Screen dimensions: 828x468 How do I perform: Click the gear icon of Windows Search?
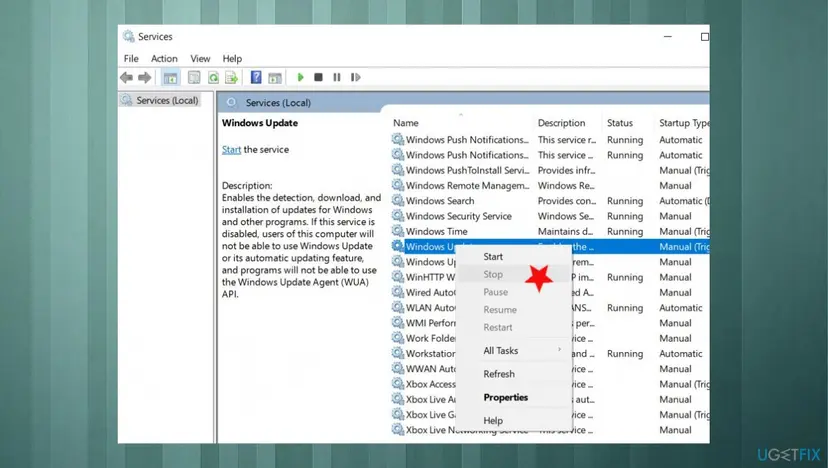tap(398, 201)
